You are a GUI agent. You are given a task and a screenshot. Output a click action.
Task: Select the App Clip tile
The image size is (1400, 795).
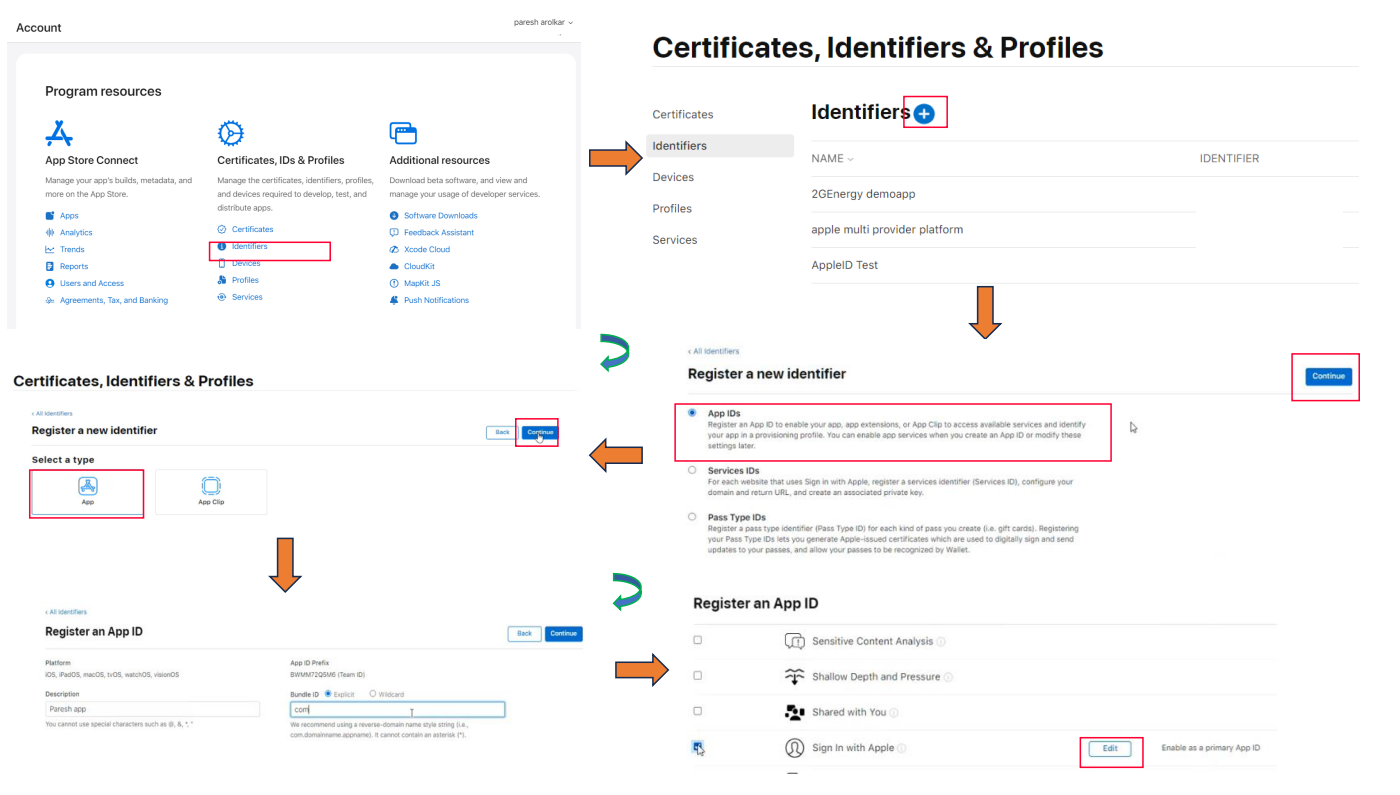tap(210, 491)
